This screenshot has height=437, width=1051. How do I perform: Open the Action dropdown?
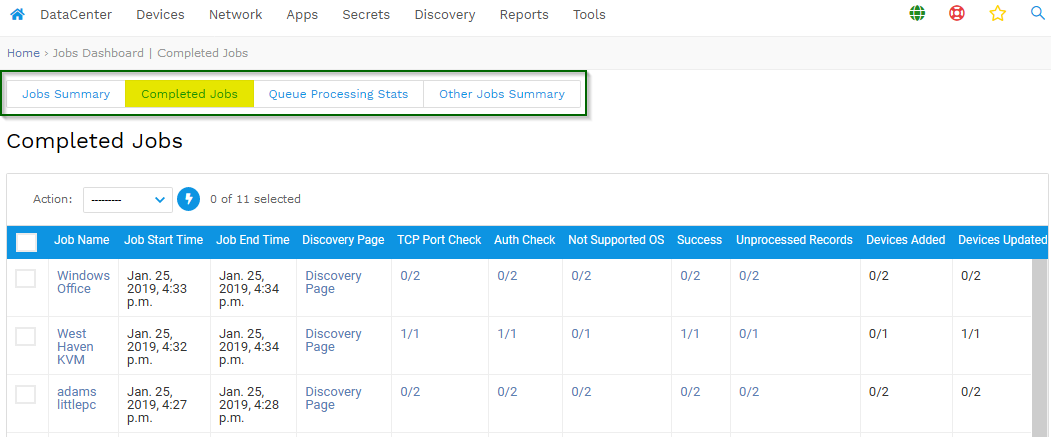(127, 199)
